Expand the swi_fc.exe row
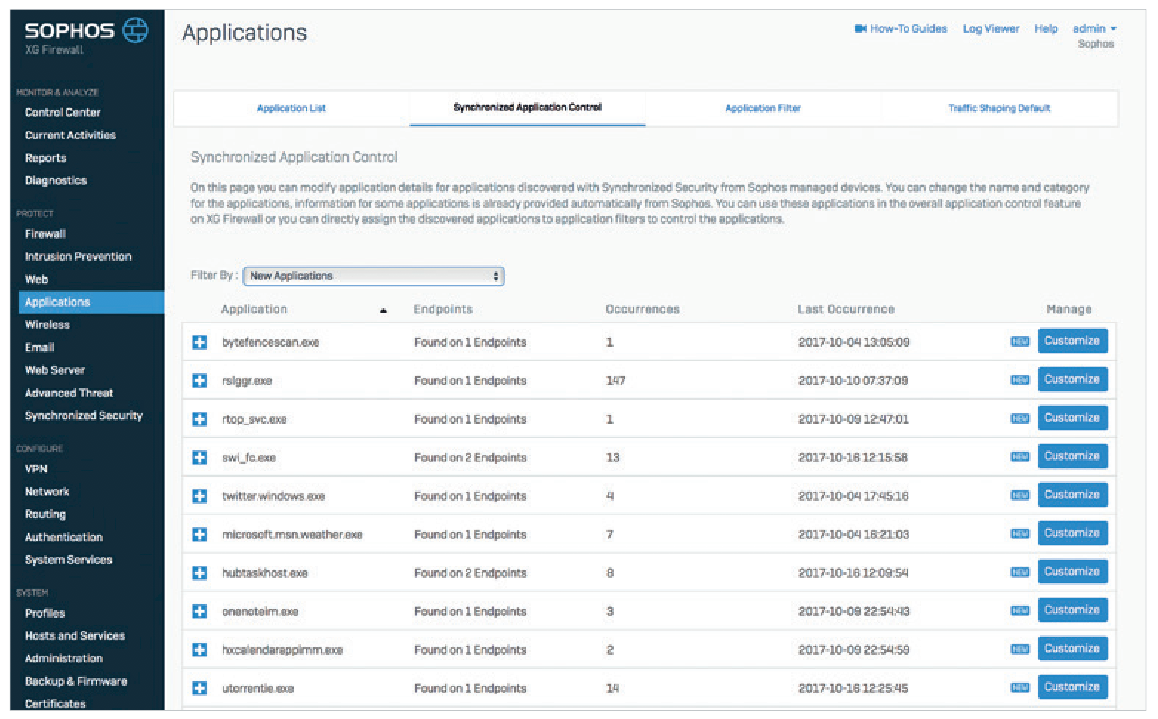1158x719 pixels. click(199, 458)
